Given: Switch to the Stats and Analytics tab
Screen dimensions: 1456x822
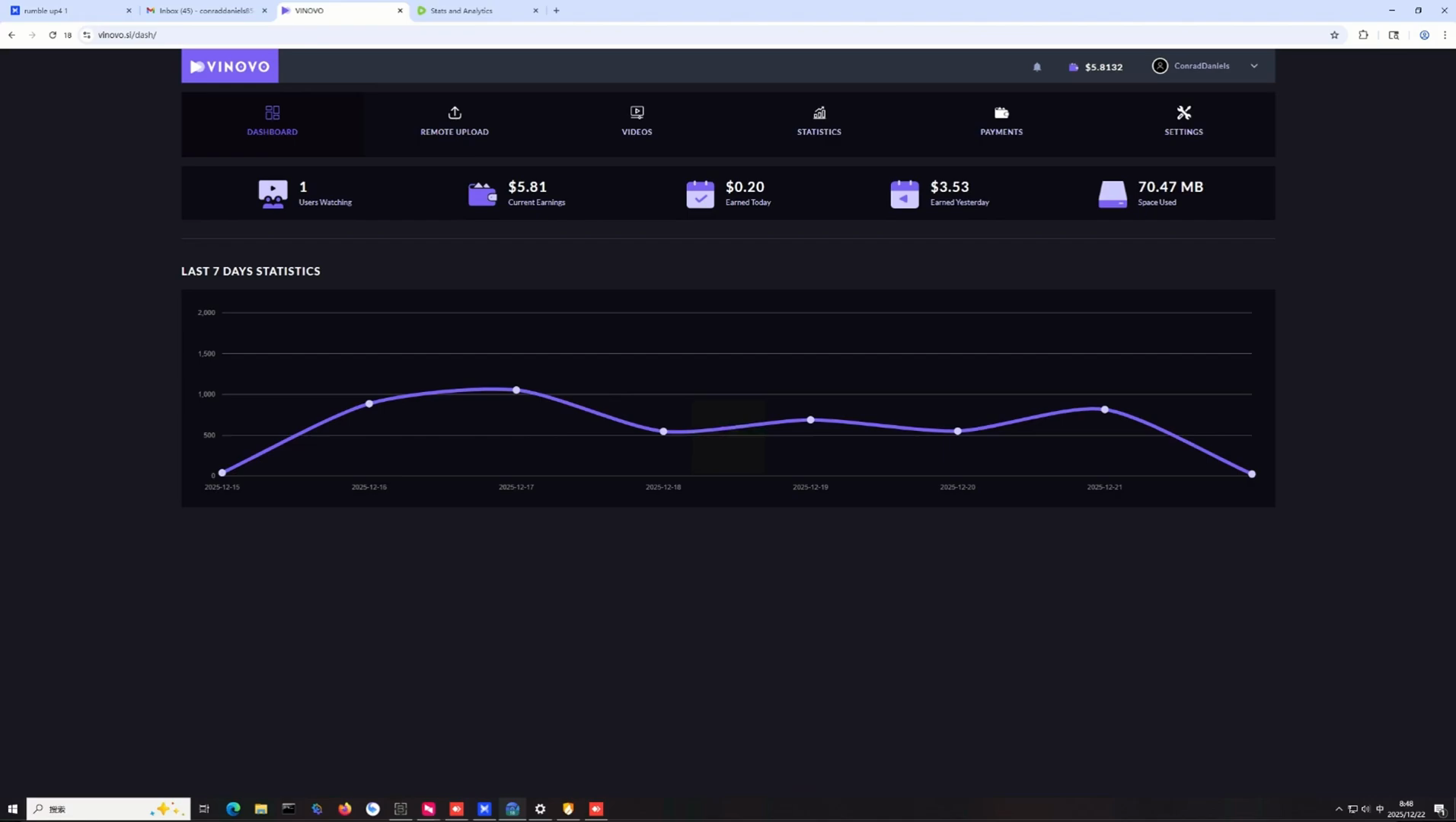Looking at the screenshot, I should [x=478, y=11].
